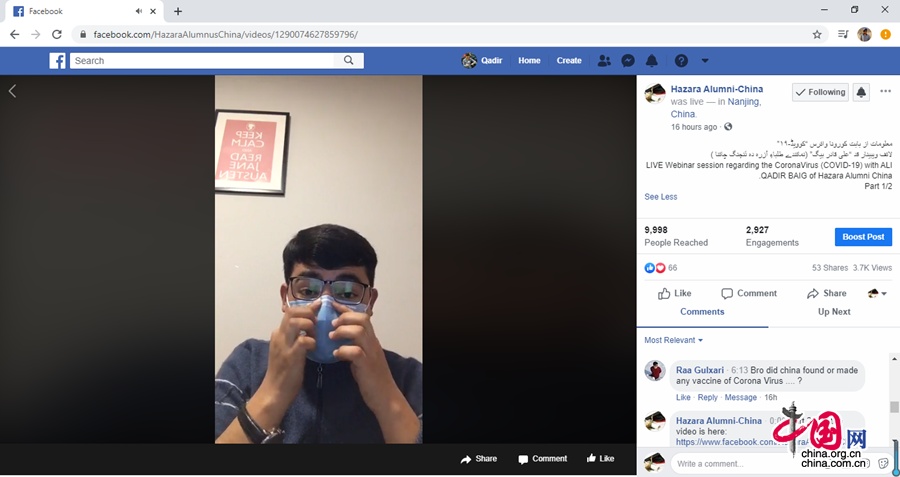Open Messenger icon in Facebook header
Viewport: 900px width, 477px height.
pyautogui.click(x=628, y=61)
